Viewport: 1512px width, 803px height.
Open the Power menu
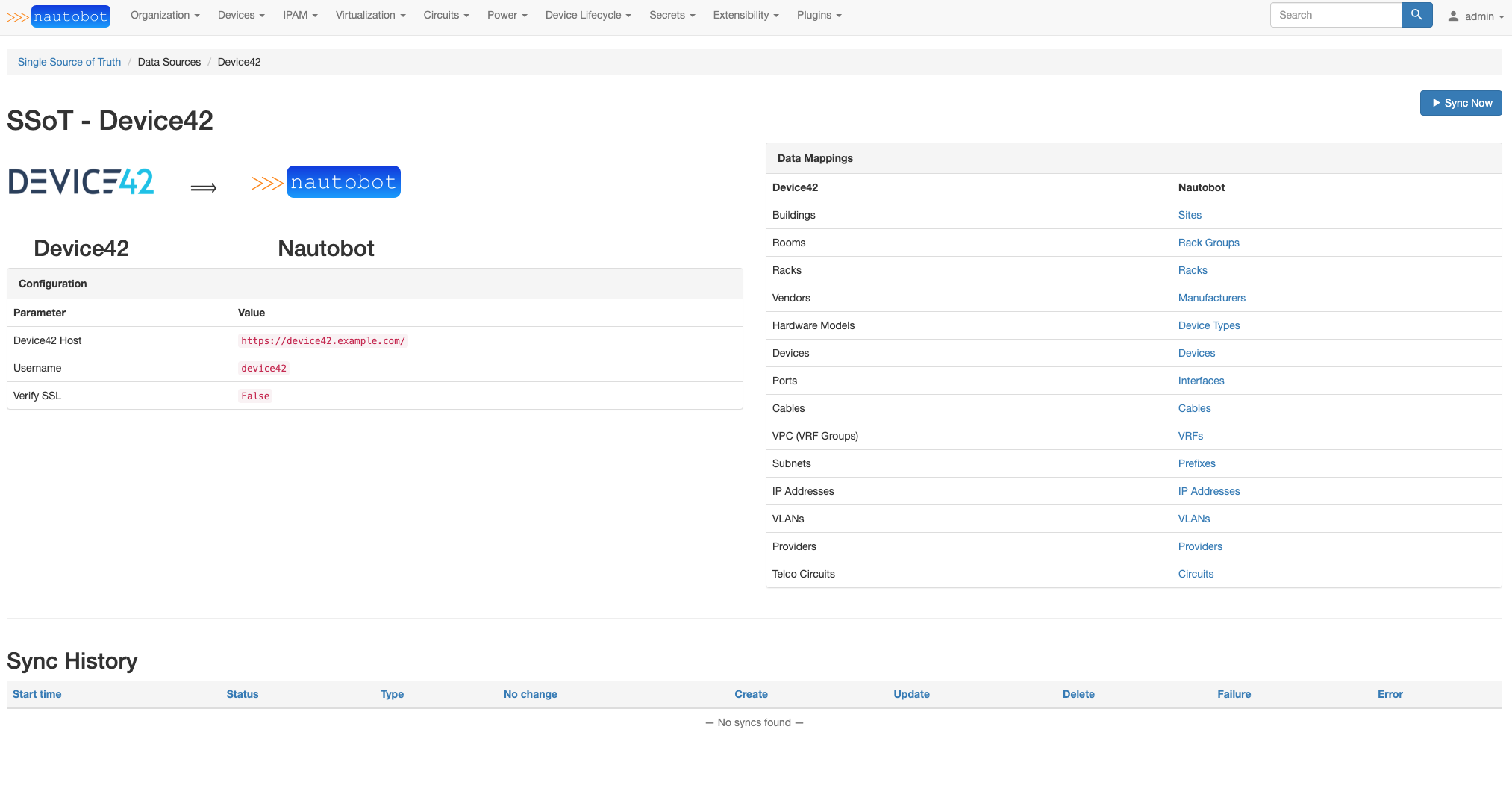(x=507, y=15)
